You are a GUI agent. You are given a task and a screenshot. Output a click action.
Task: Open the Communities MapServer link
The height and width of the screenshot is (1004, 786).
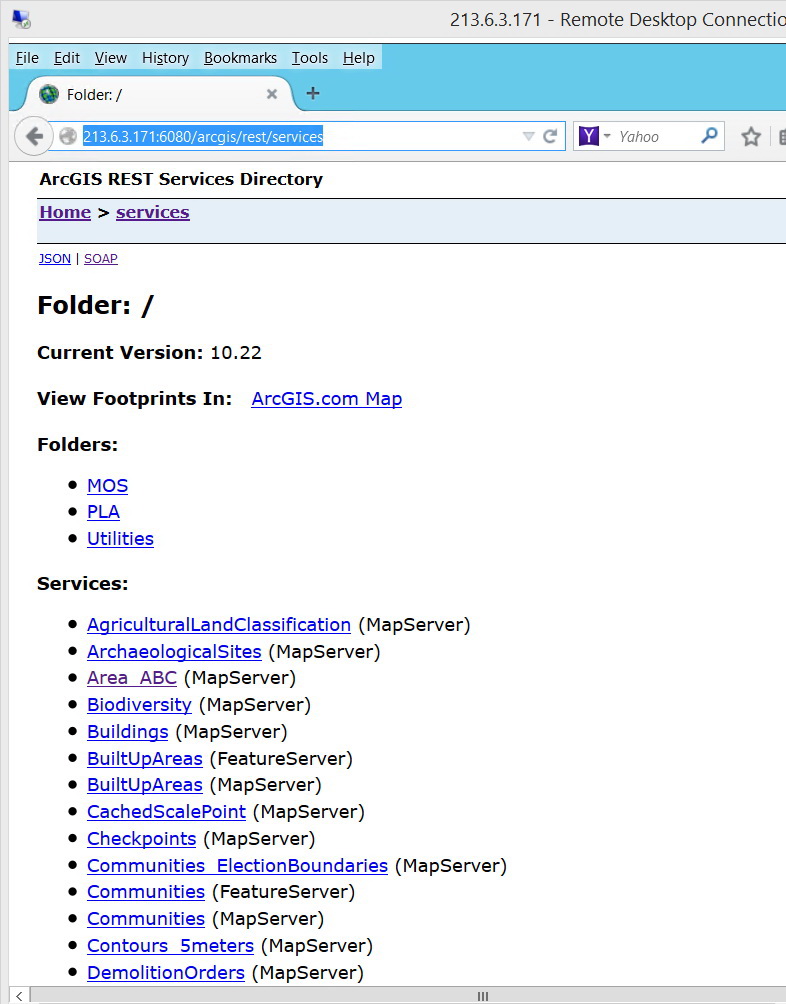click(x=146, y=918)
